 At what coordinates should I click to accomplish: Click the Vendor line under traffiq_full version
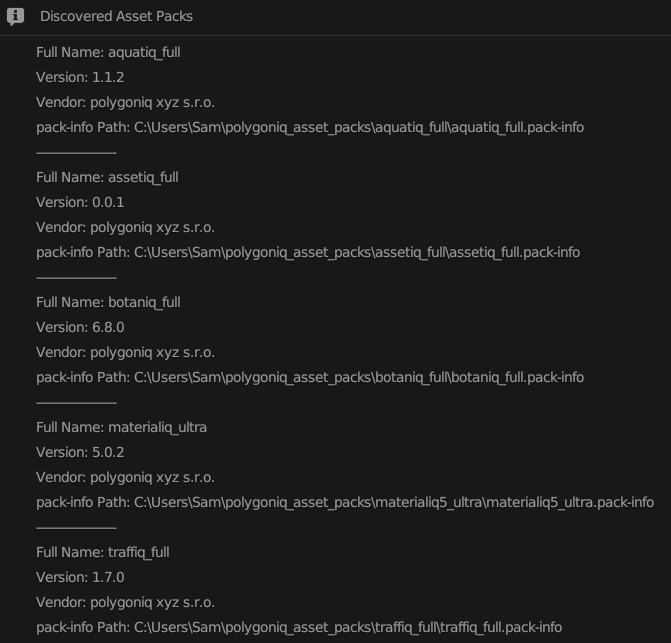point(125,602)
